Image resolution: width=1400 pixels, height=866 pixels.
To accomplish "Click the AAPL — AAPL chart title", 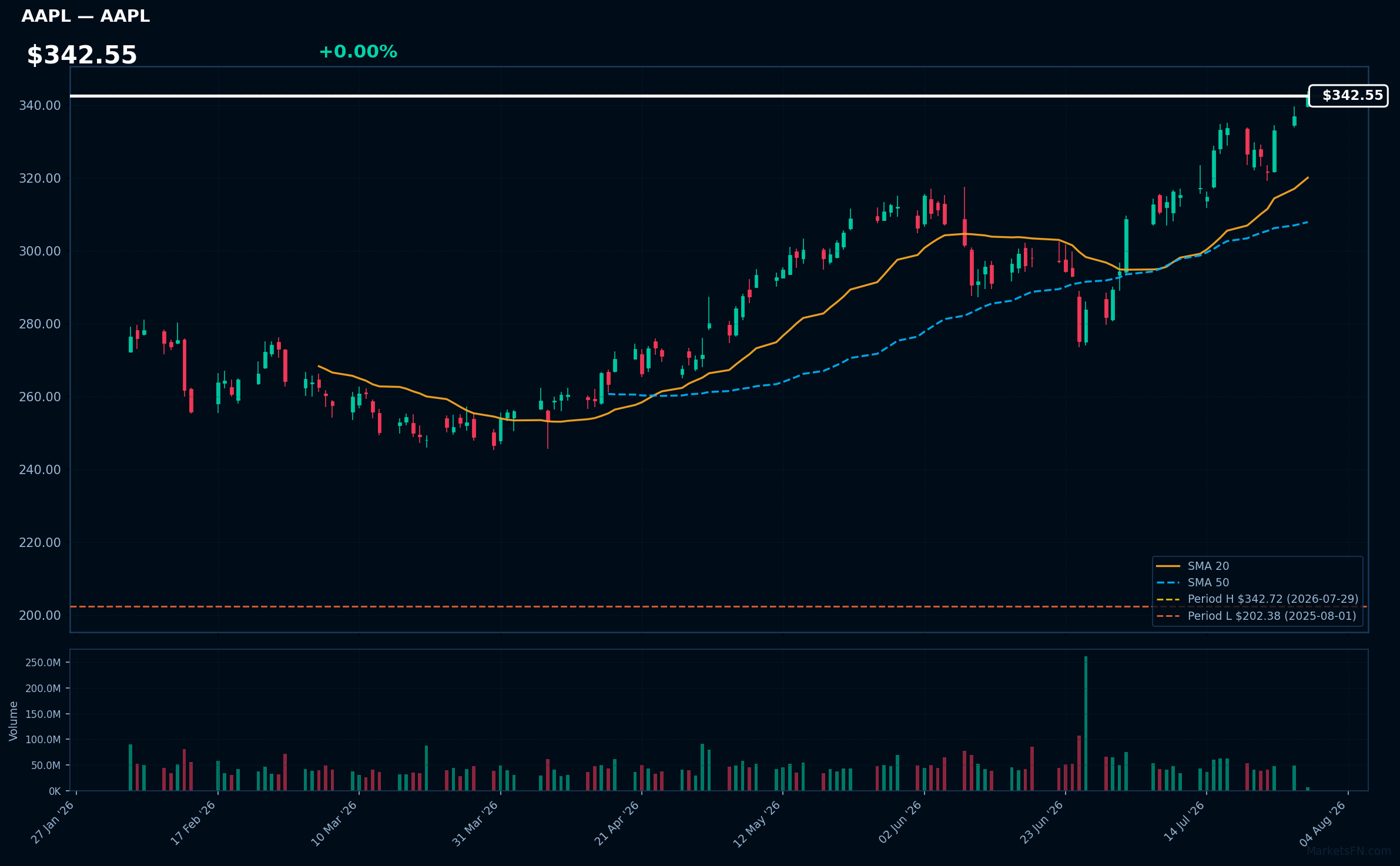I will [85, 16].
